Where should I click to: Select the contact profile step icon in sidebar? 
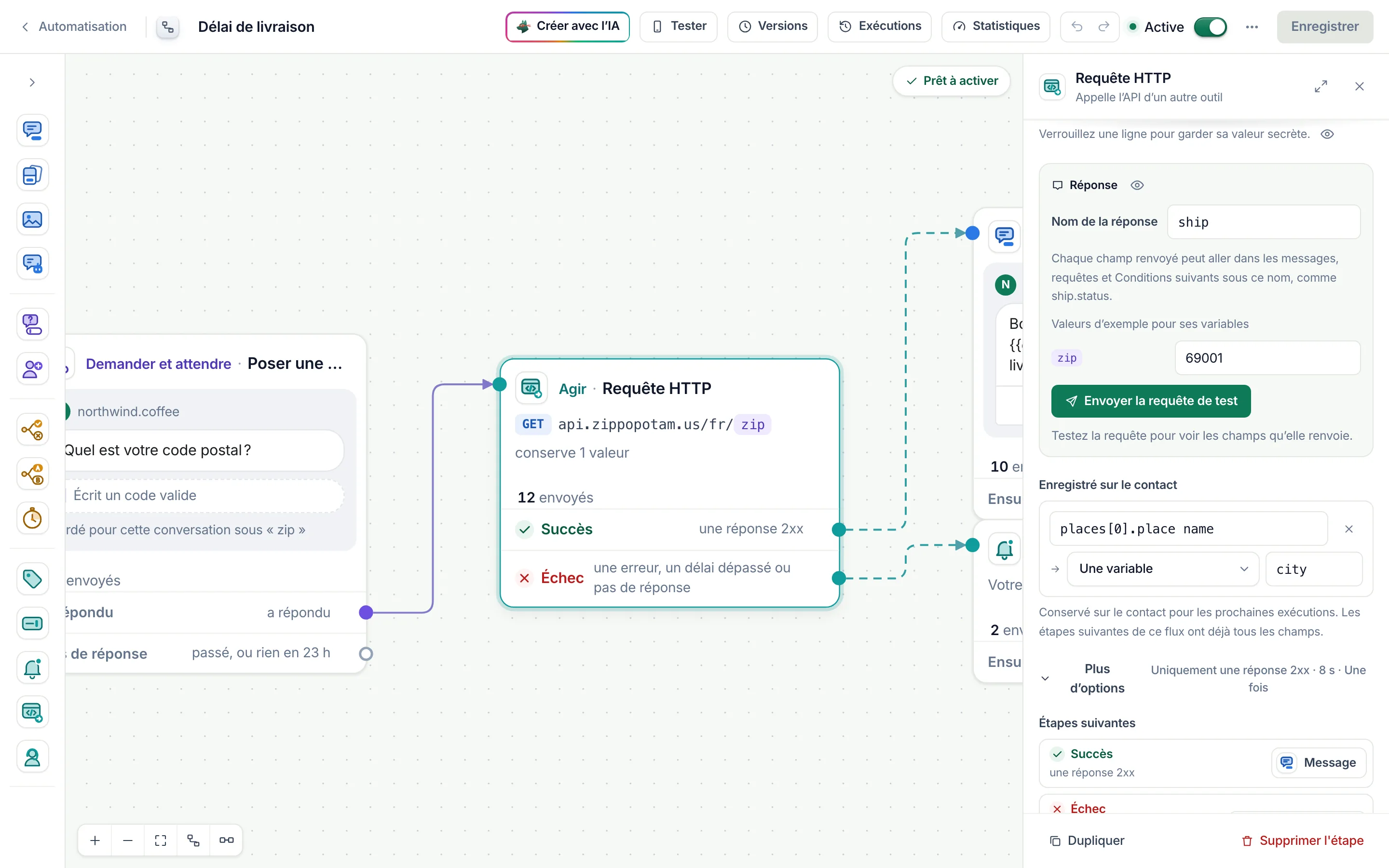pos(32,757)
